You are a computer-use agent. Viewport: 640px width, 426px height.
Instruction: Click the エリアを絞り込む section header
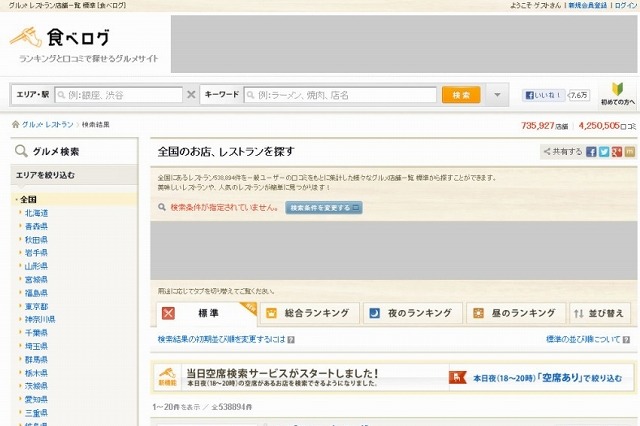45,175
